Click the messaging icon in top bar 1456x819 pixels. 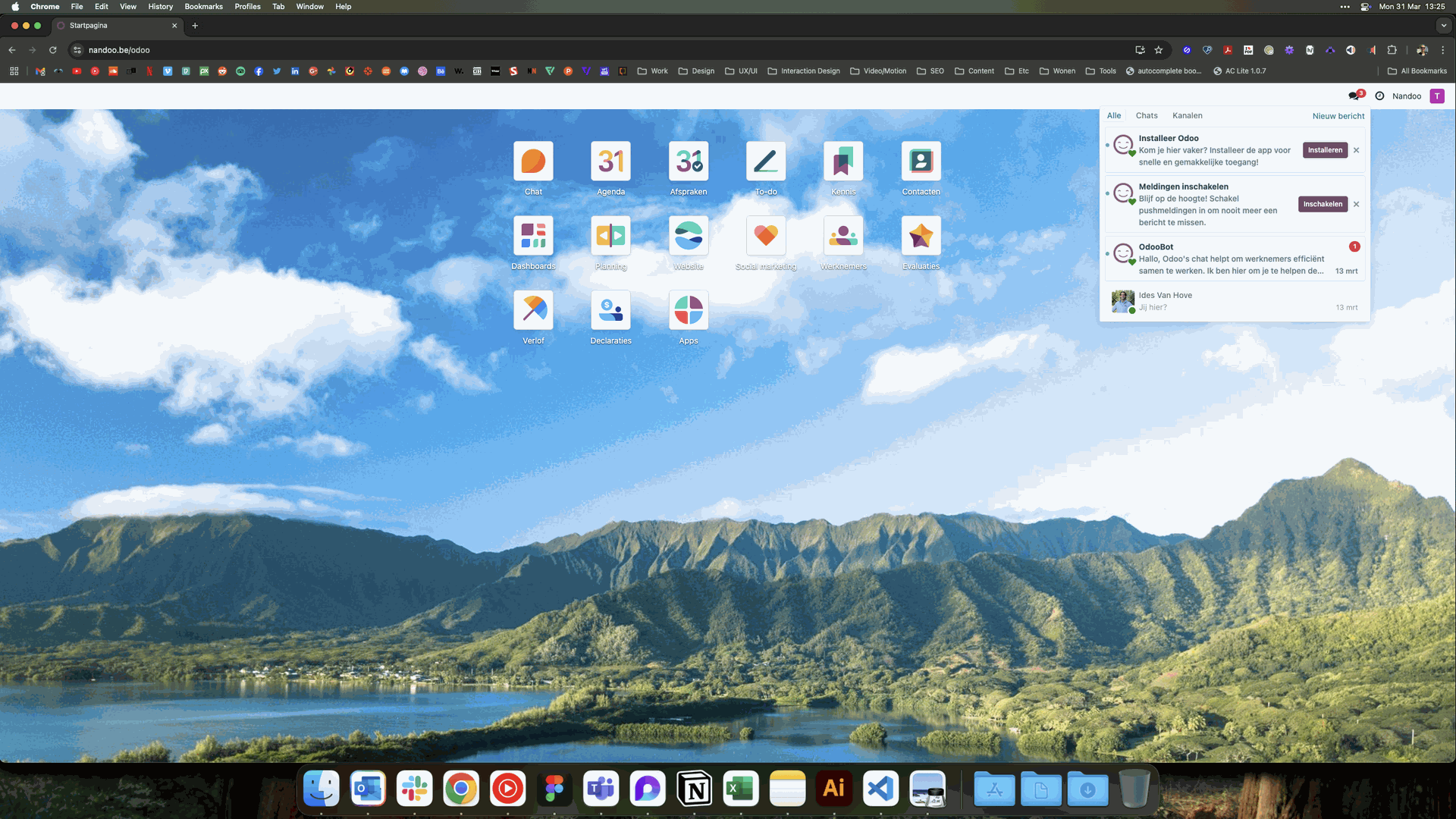pyautogui.click(x=1354, y=96)
